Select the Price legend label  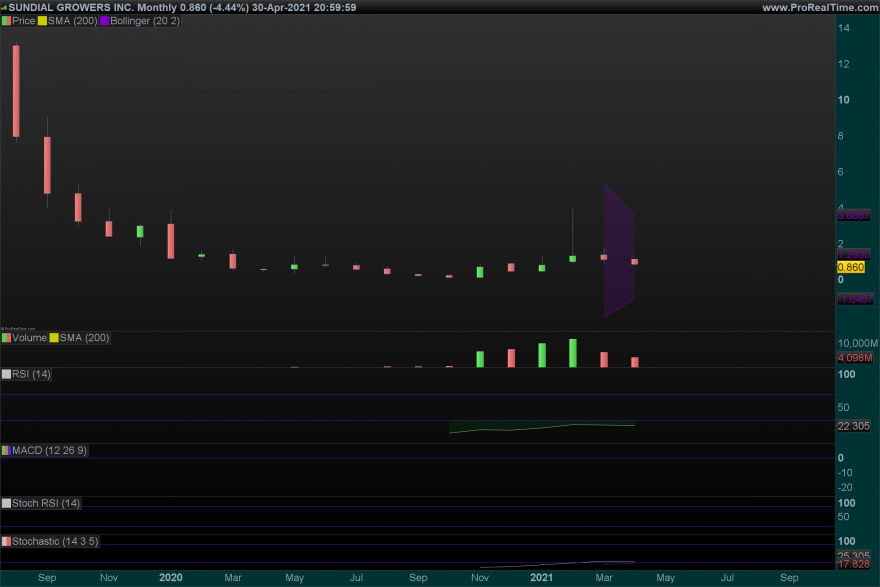24,21
